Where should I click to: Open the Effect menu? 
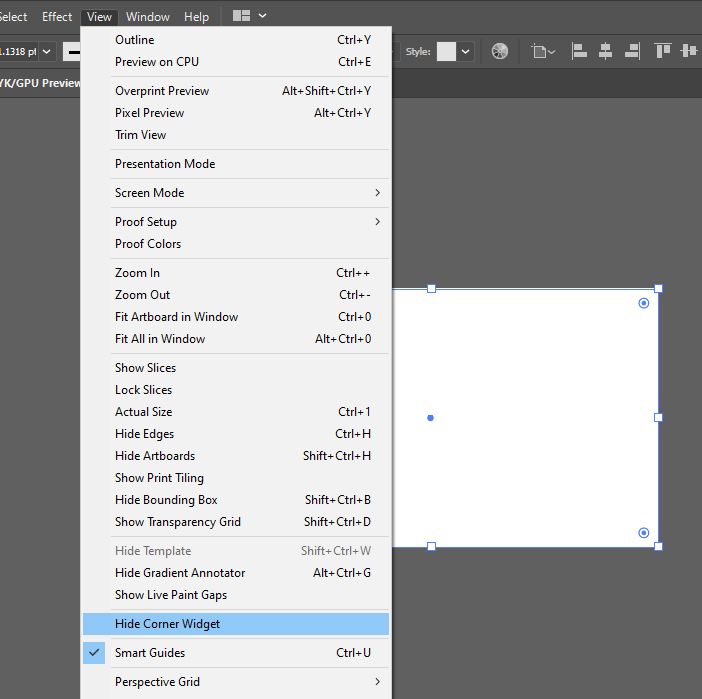coord(57,17)
